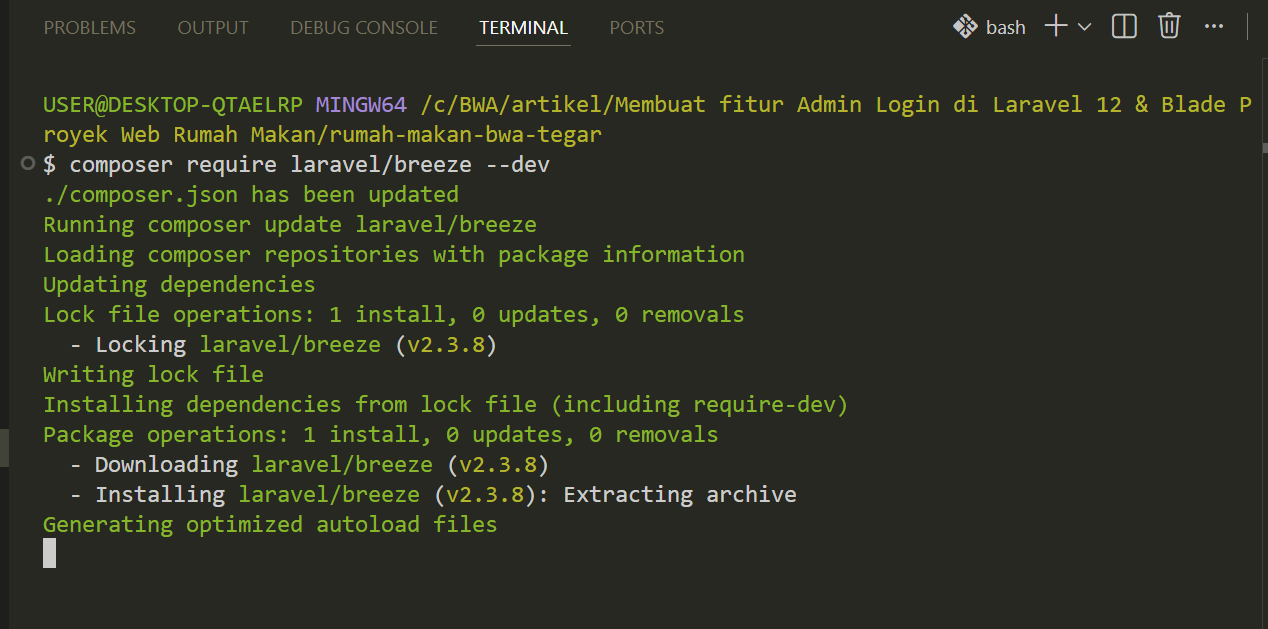
Task: Split the terminal panel
Action: 1124,27
